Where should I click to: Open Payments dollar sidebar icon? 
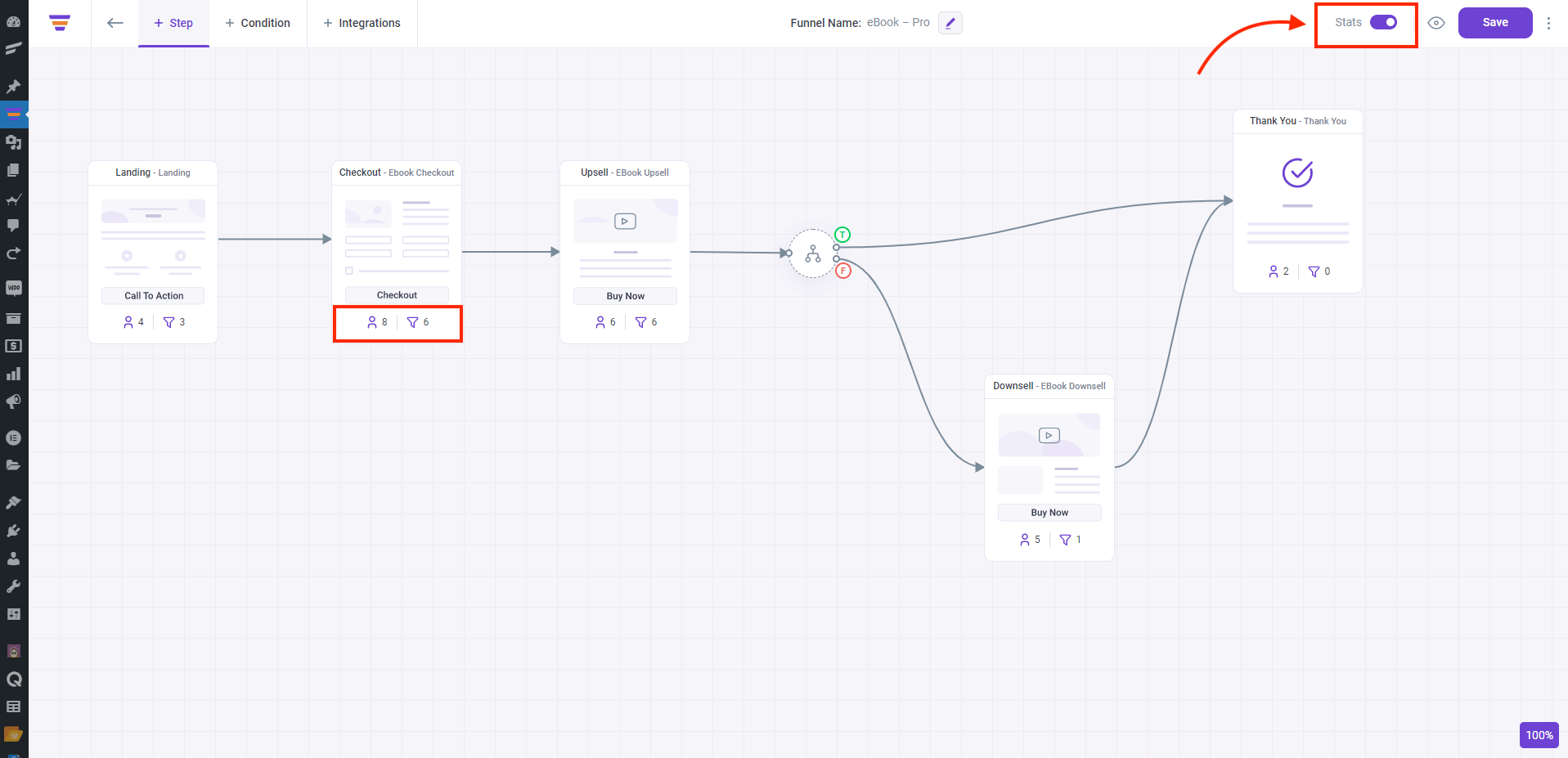13,346
